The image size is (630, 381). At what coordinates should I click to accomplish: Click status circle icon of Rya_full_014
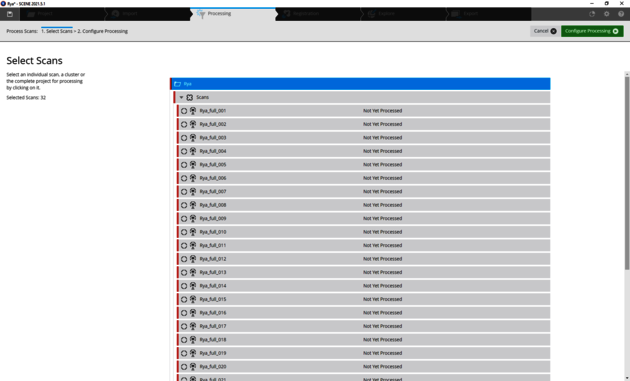tap(184, 286)
